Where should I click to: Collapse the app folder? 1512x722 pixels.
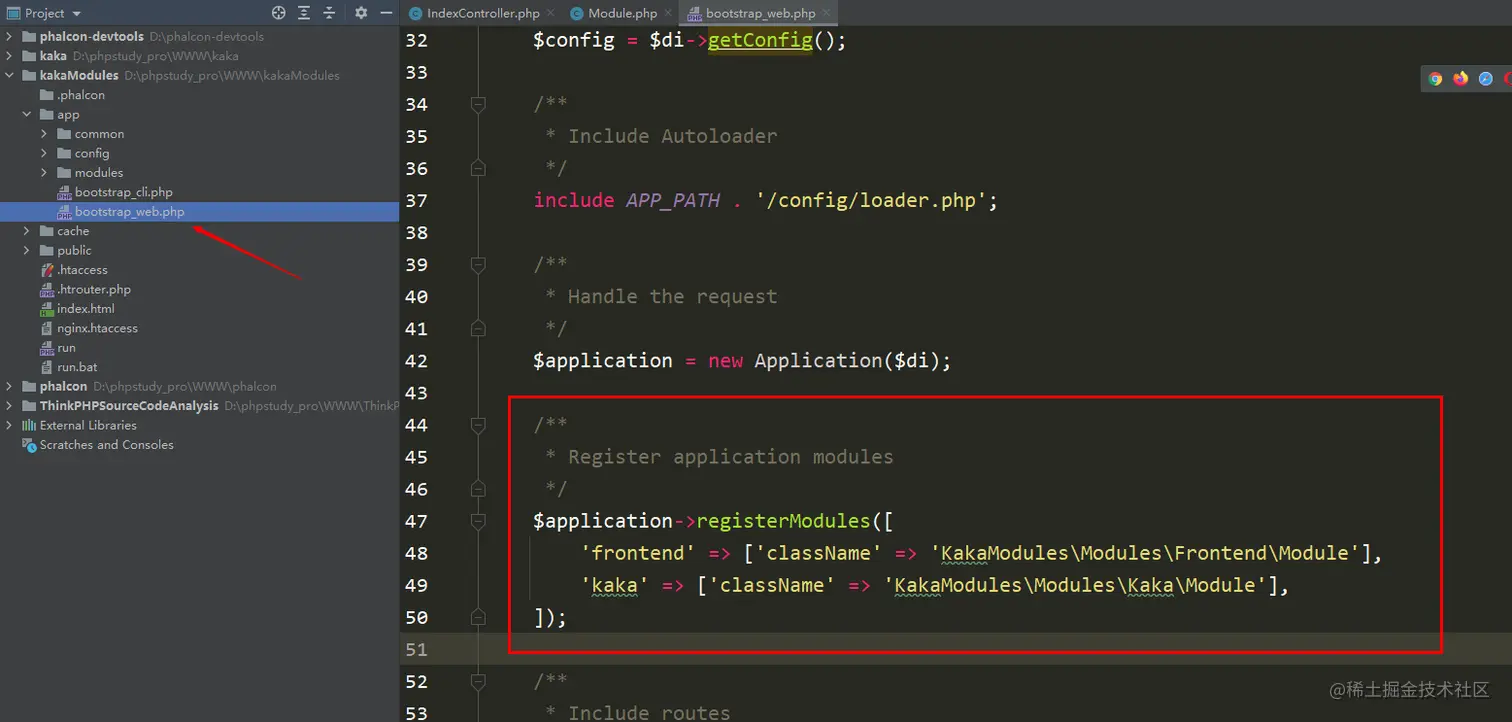pos(27,115)
